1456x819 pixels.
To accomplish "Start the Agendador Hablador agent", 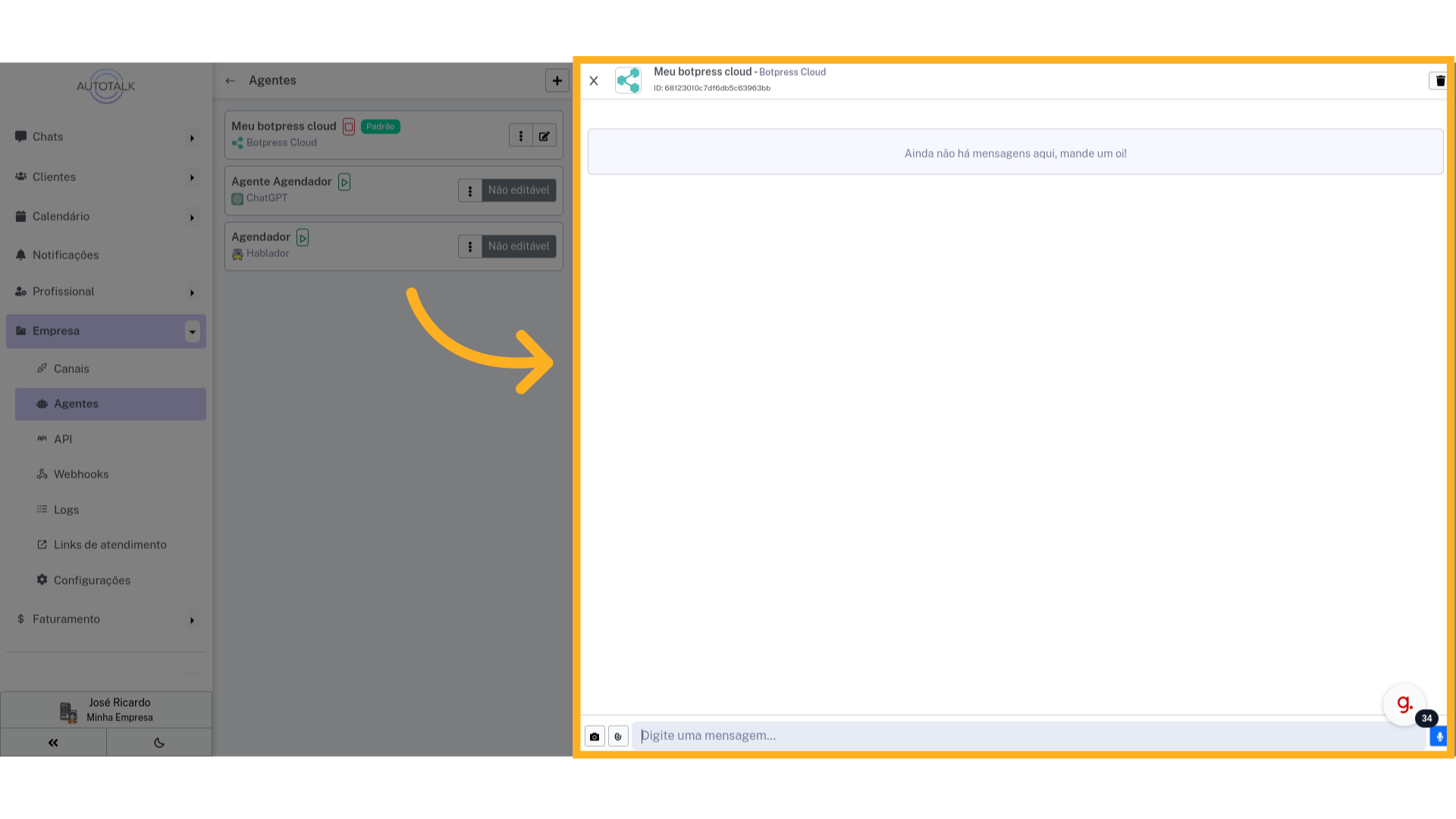I will point(303,237).
